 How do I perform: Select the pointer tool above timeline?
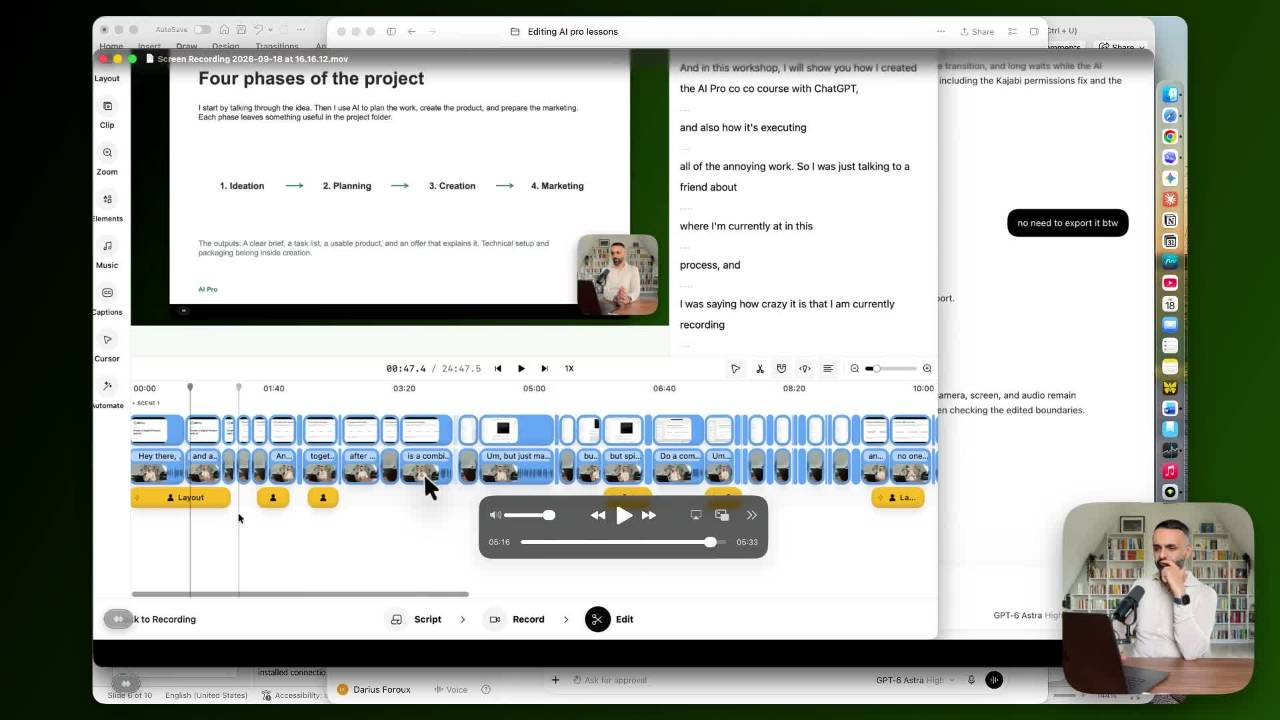pos(736,368)
